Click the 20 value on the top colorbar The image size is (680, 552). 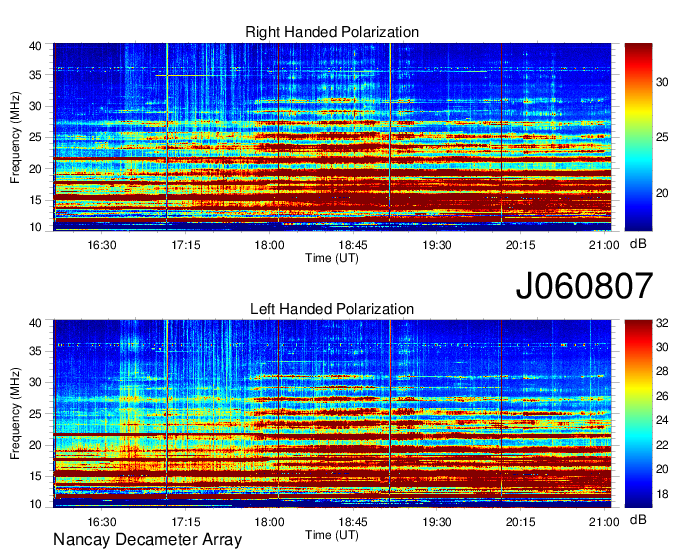[662, 193]
